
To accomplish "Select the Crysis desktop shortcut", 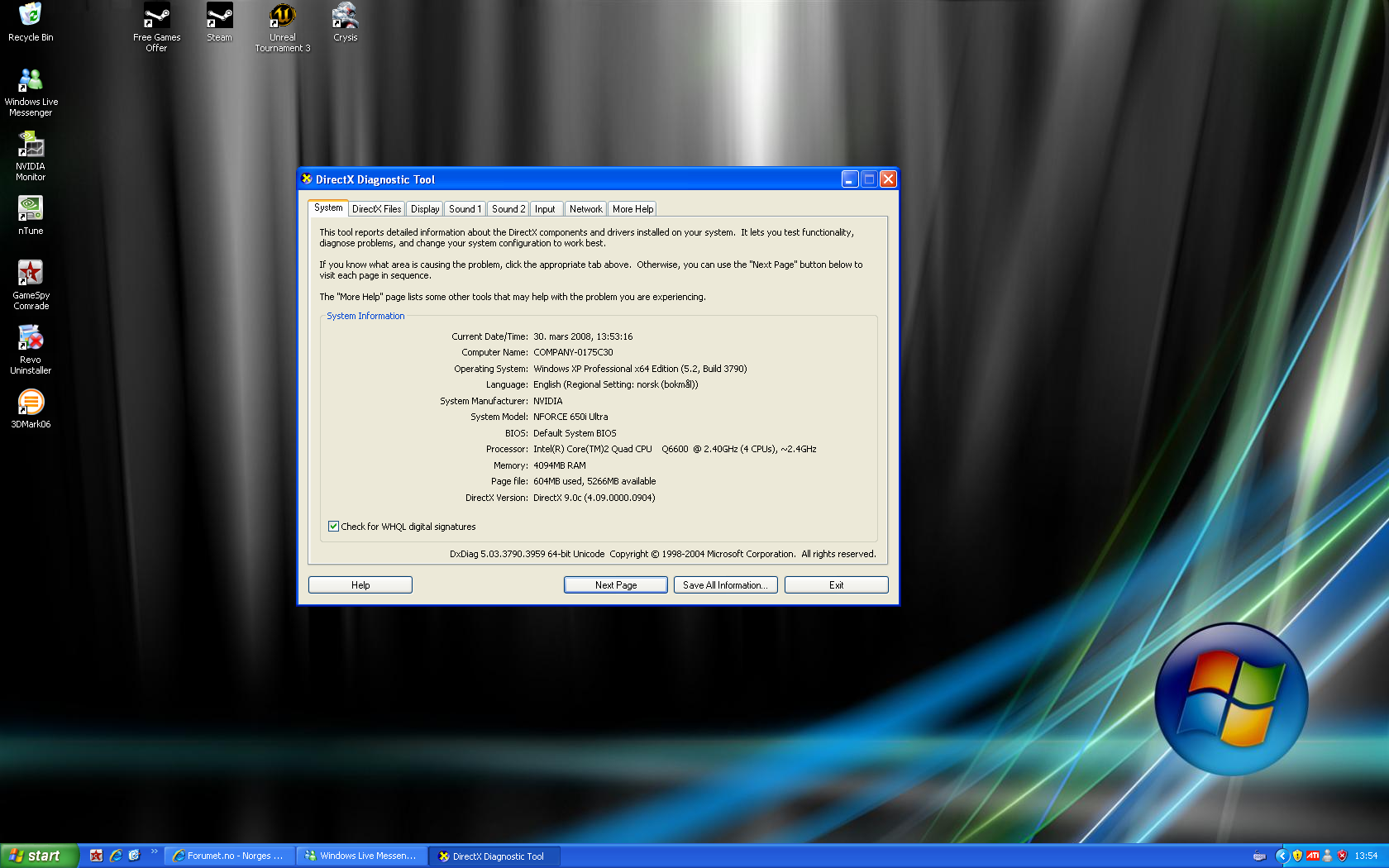I will (x=346, y=22).
